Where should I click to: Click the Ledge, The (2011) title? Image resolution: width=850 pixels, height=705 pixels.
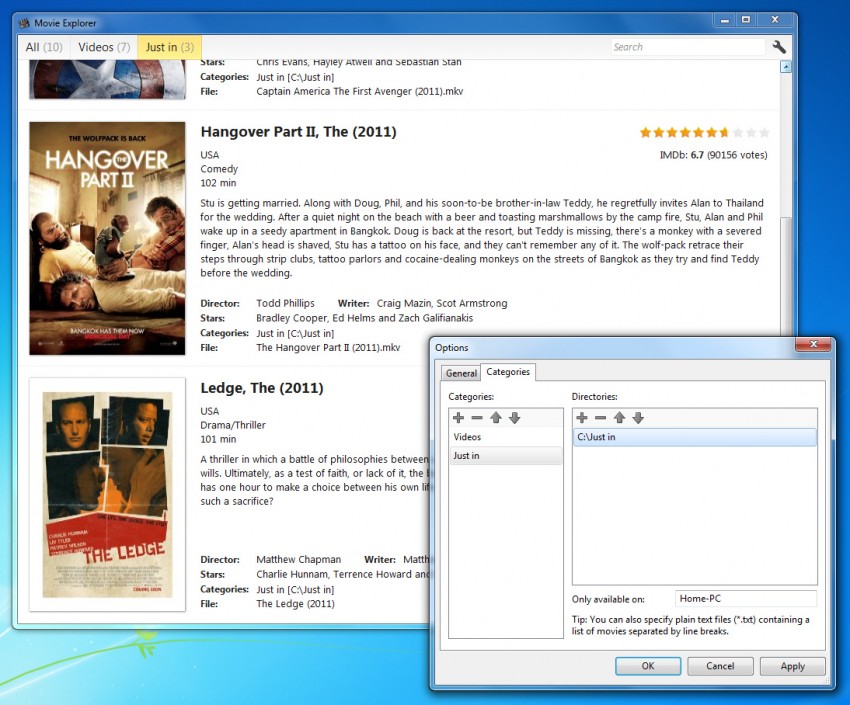tap(262, 388)
